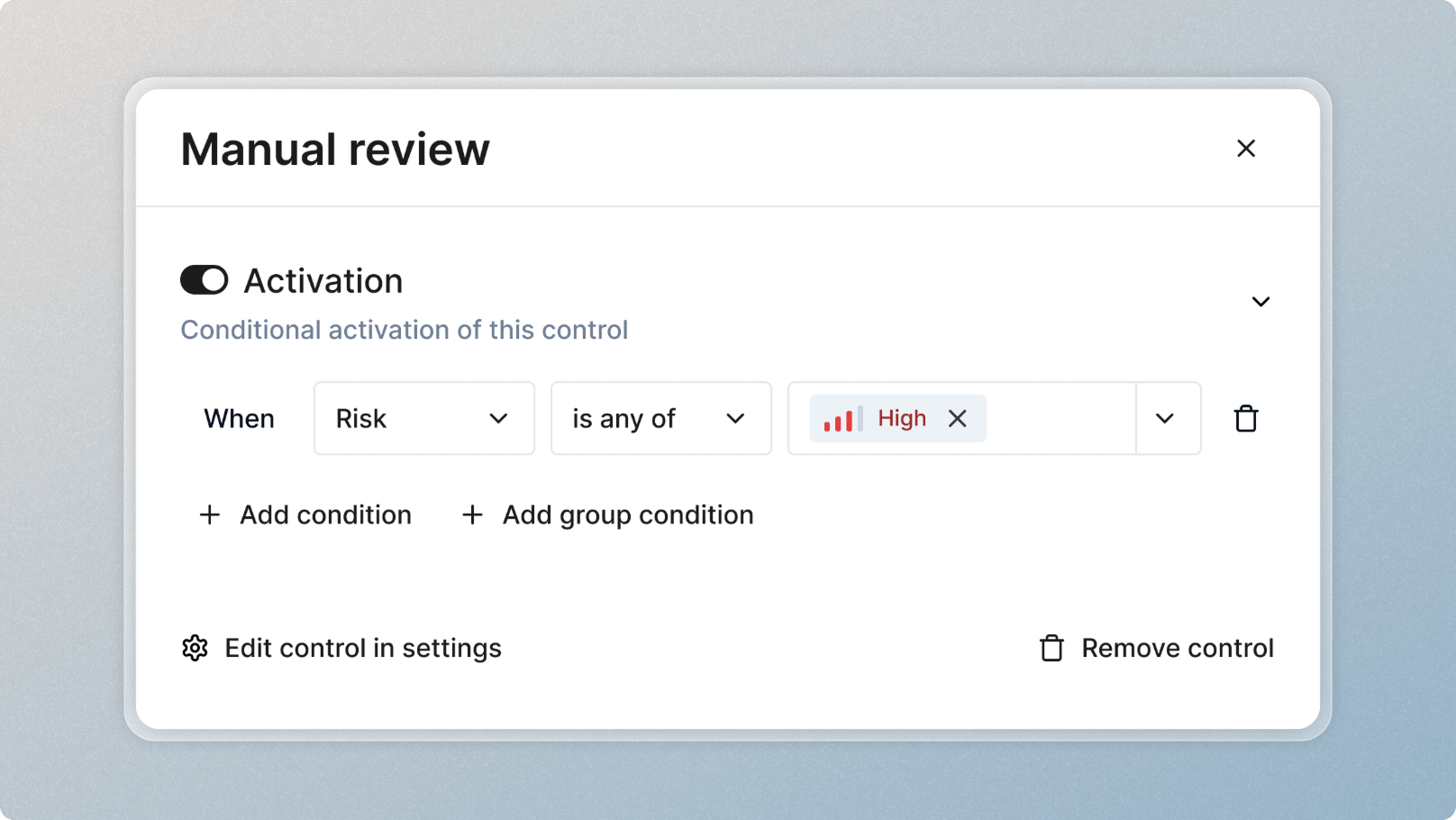1456x820 pixels.
Task: Open Edit control in settings
Action: coord(341,648)
